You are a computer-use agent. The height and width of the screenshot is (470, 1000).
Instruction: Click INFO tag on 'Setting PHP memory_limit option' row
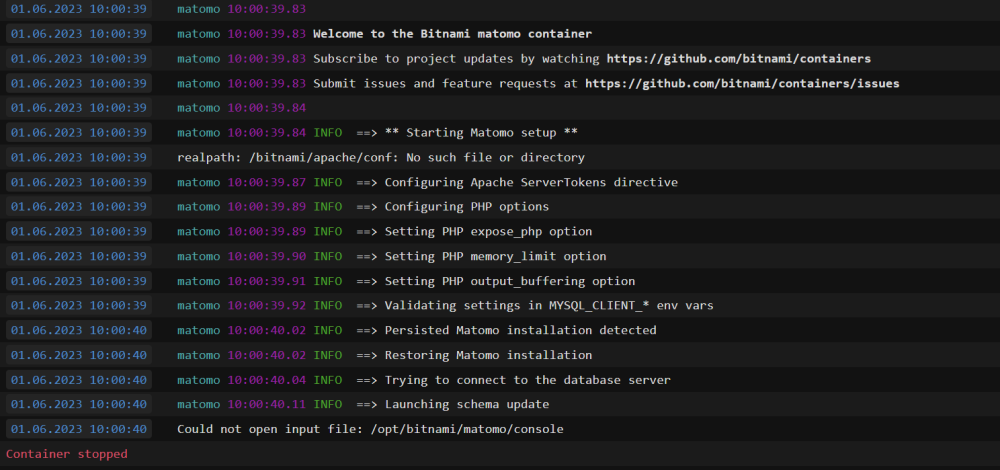click(327, 256)
